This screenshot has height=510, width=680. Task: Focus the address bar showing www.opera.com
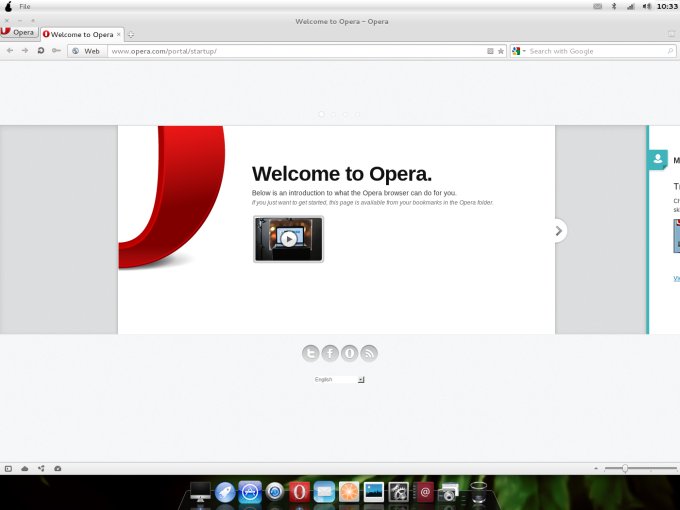(297, 51)
